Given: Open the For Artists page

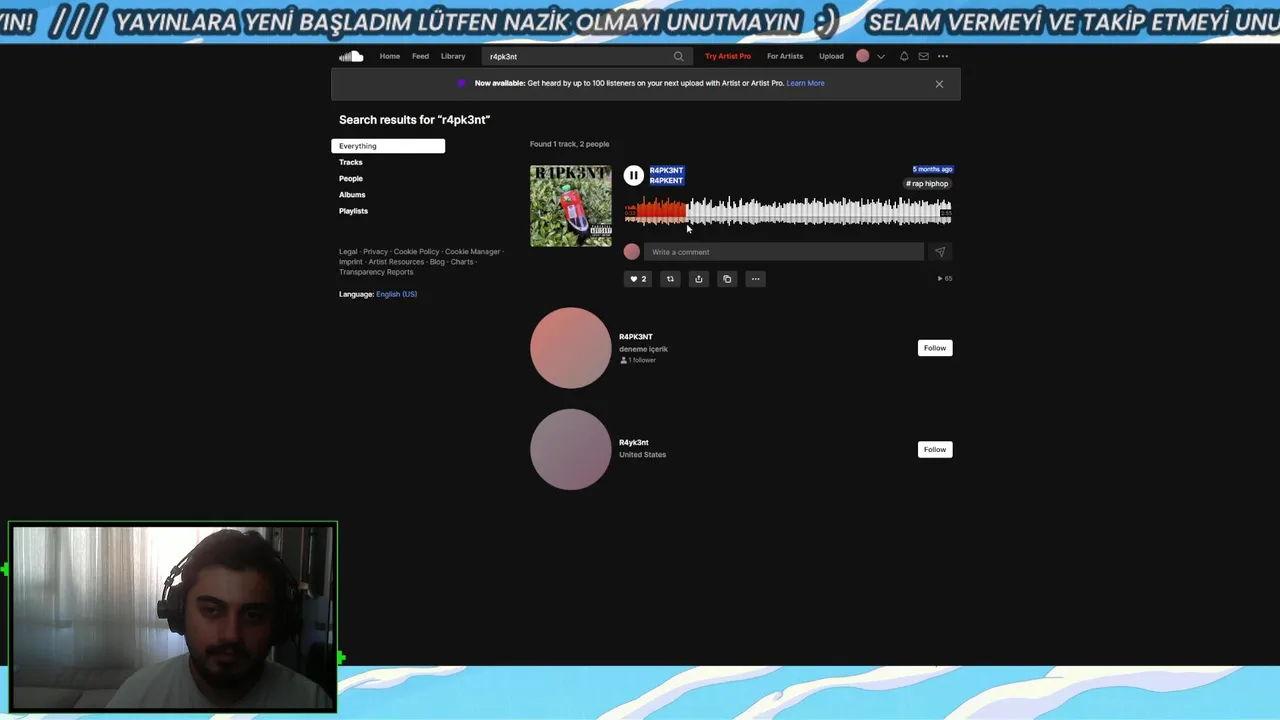Looking at the screenshot, I should pos(785,56).
